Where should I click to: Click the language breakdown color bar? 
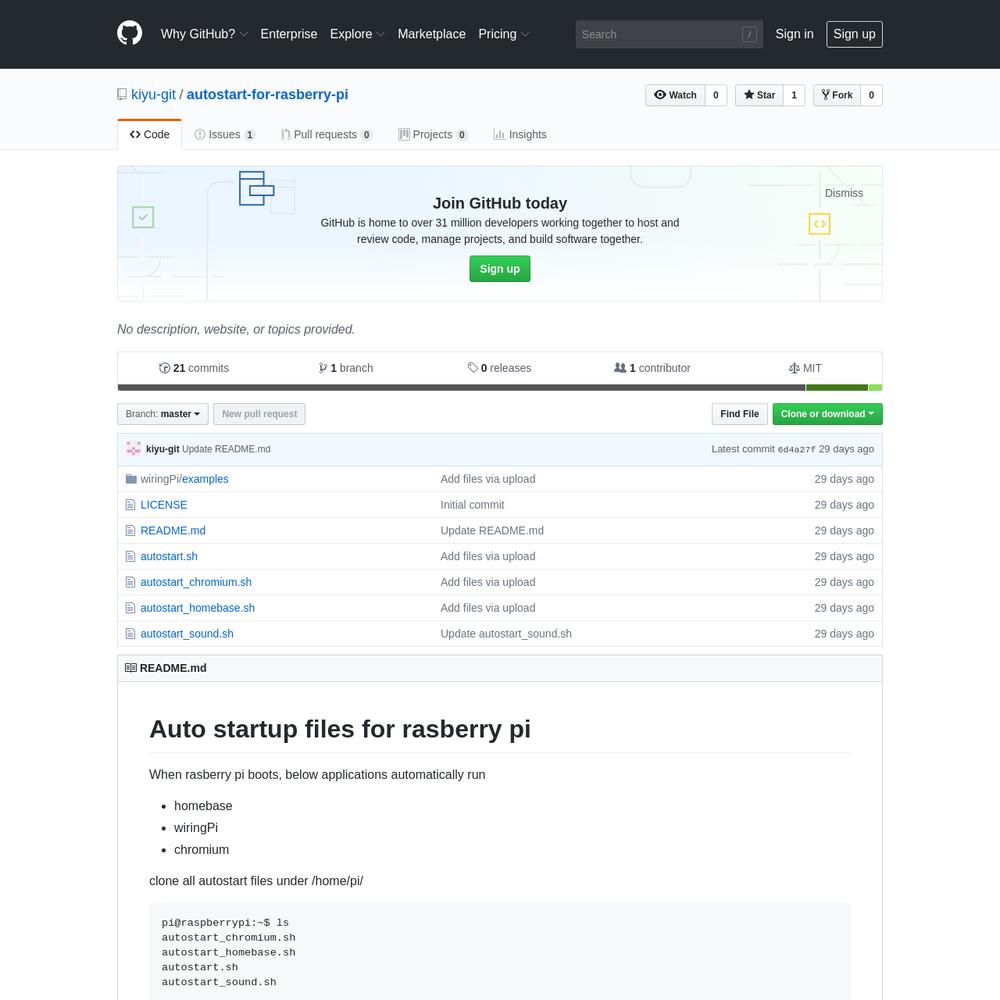pyautogui.click(x=500, y=388)
